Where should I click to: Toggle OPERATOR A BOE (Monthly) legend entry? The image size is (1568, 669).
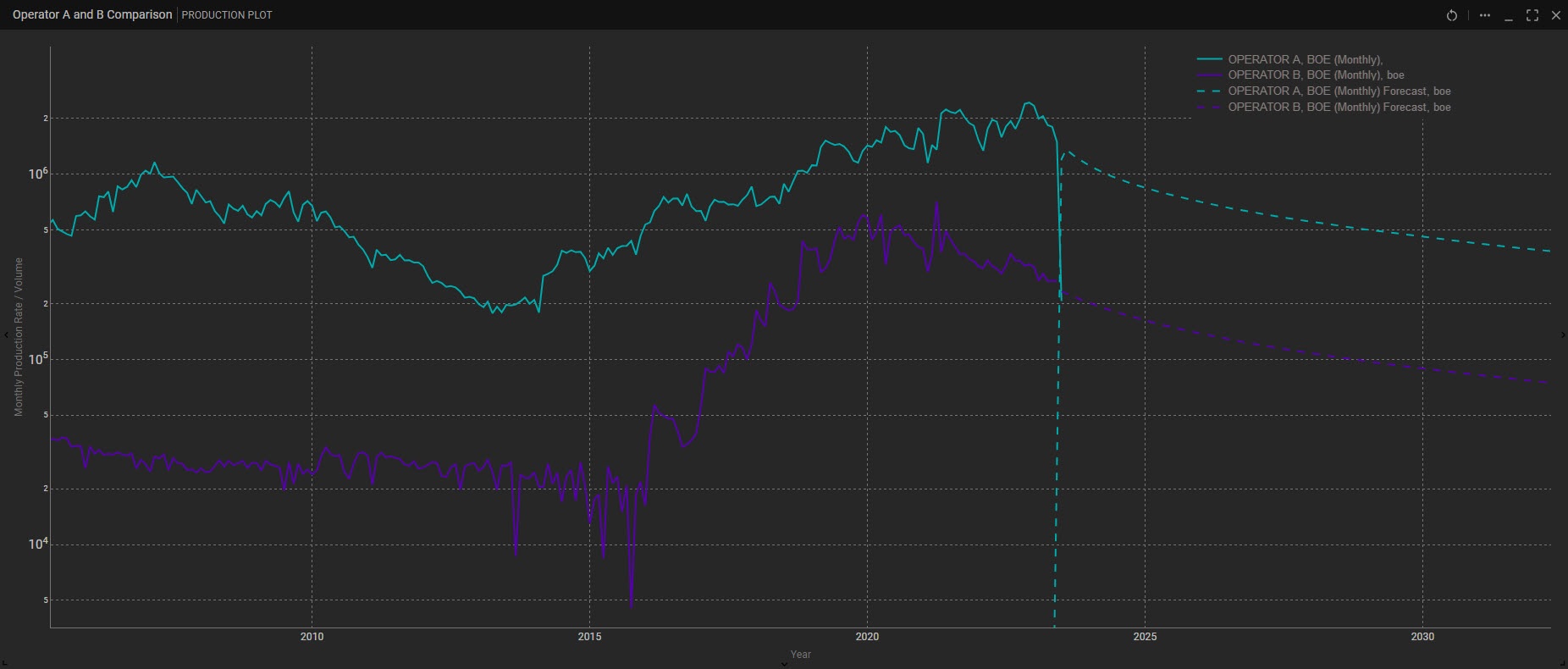[1305, 59]
